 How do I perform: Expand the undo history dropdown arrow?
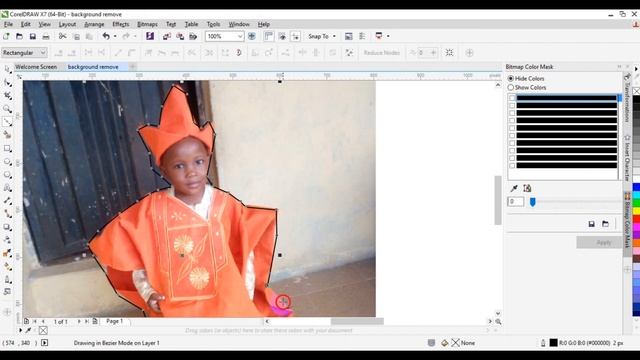(115, 36)
